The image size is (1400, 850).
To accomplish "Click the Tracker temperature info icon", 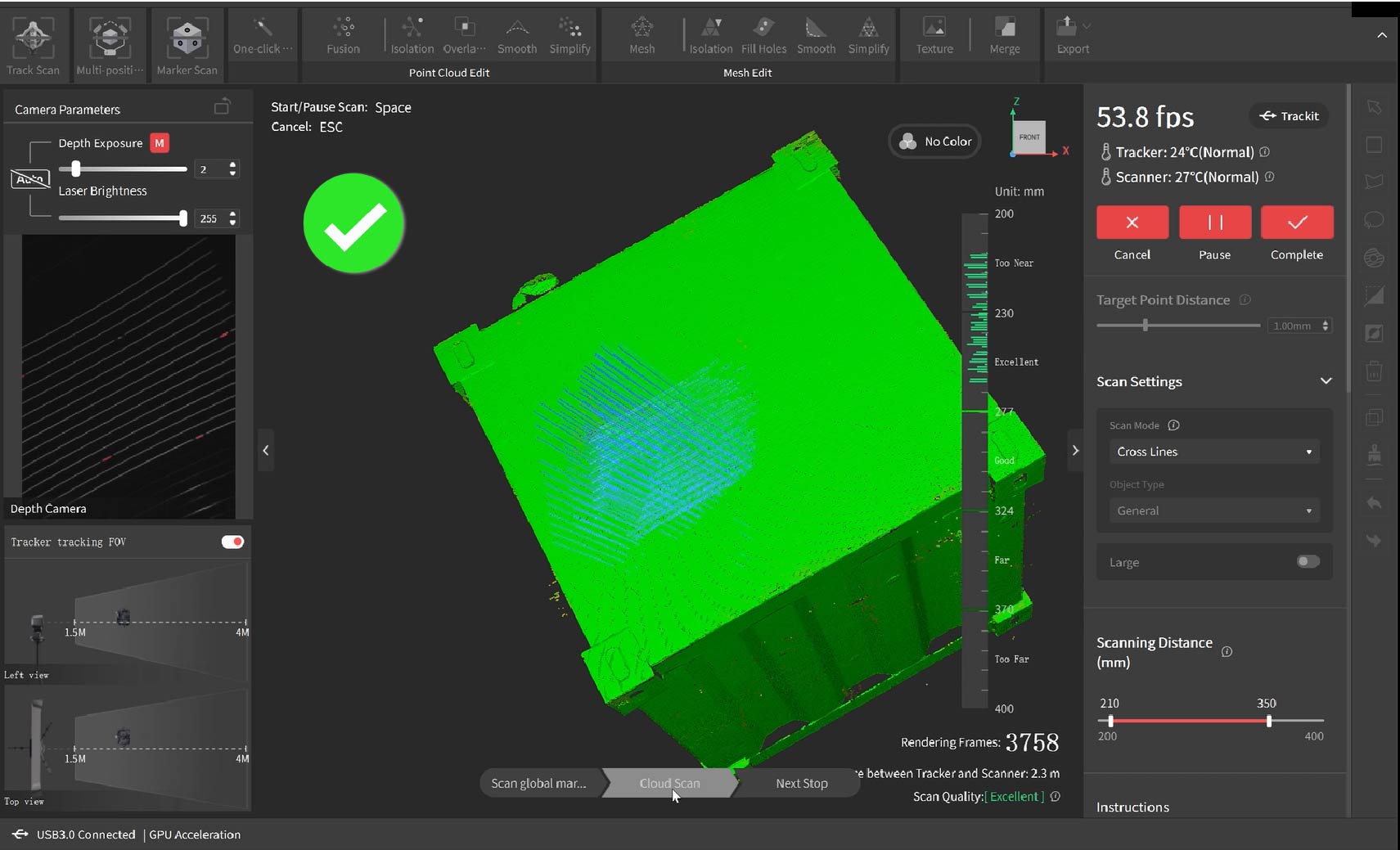I will pos(1264,152).
